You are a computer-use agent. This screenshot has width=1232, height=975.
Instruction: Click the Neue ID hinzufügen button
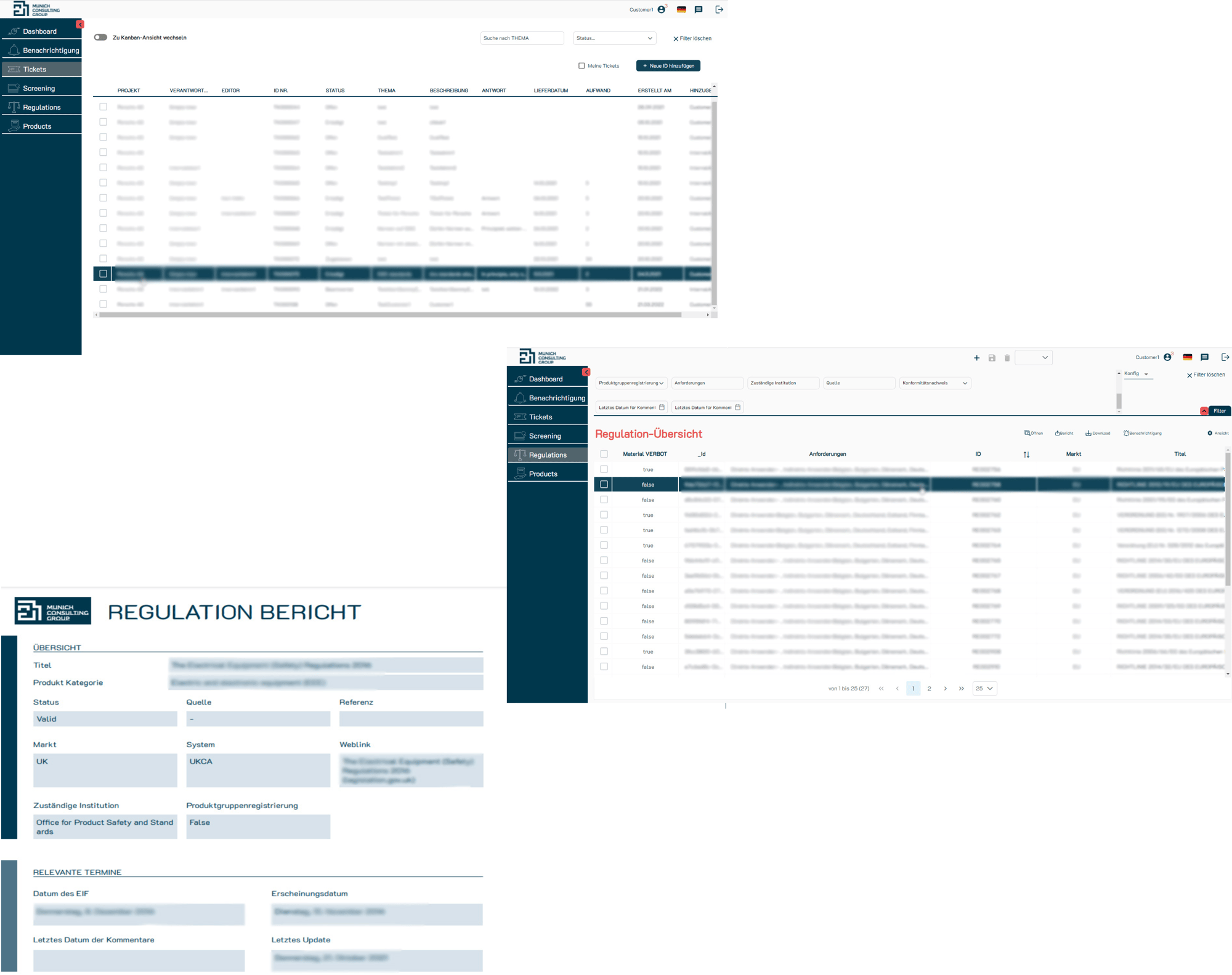click(668, 66)
